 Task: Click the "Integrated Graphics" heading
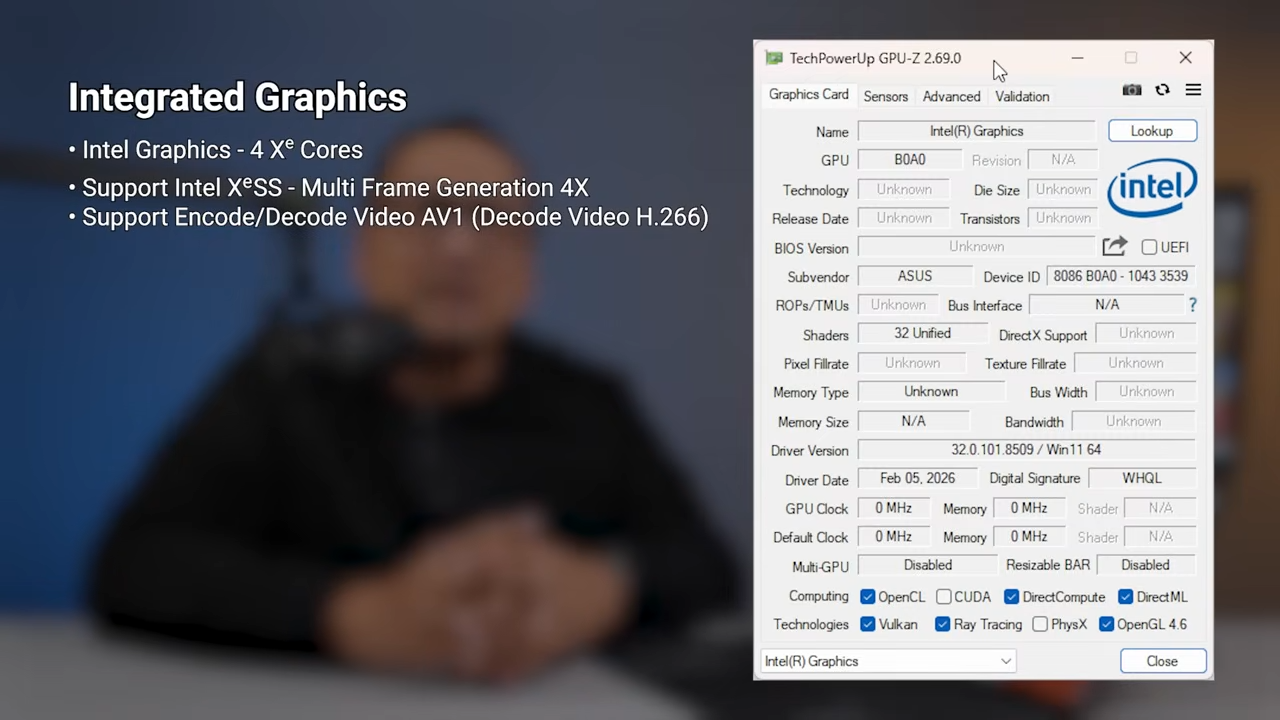238,98
